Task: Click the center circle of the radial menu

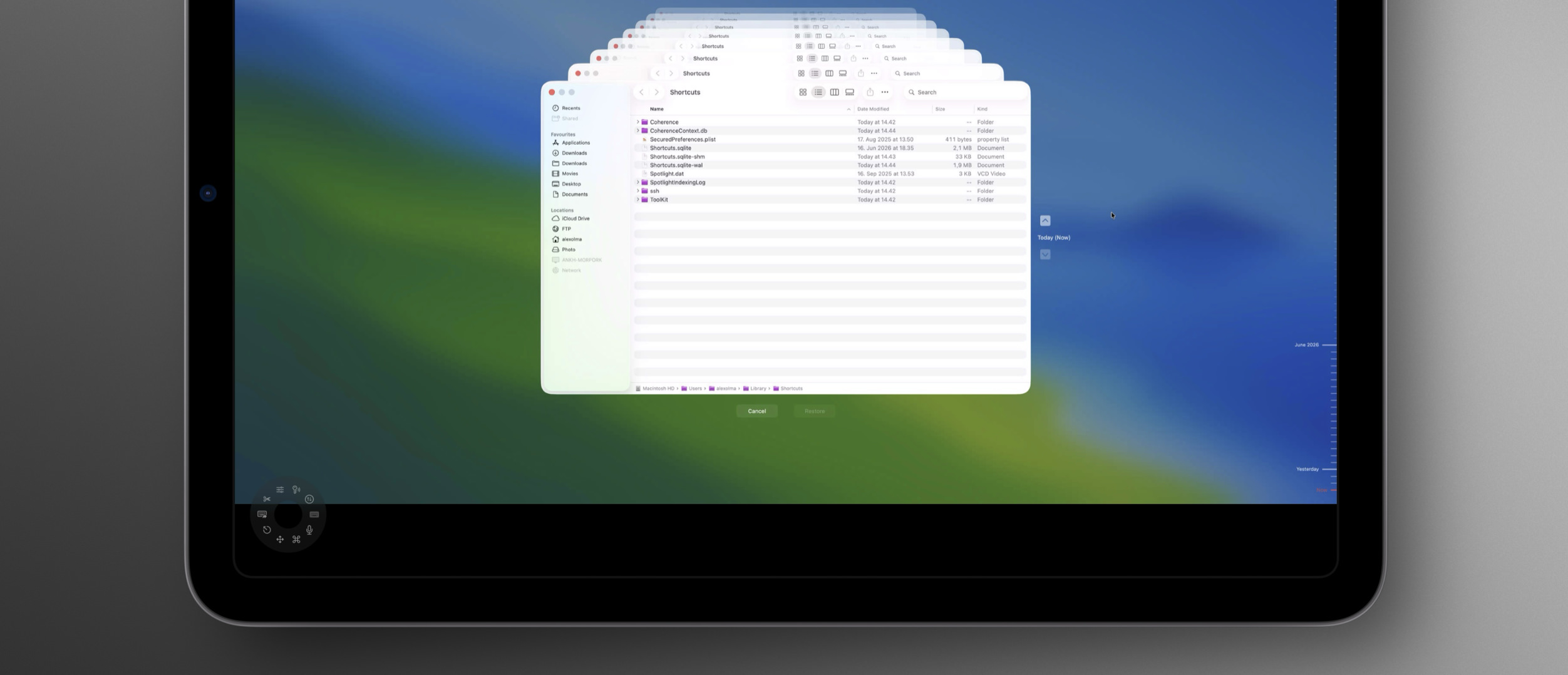Action: 288,515
